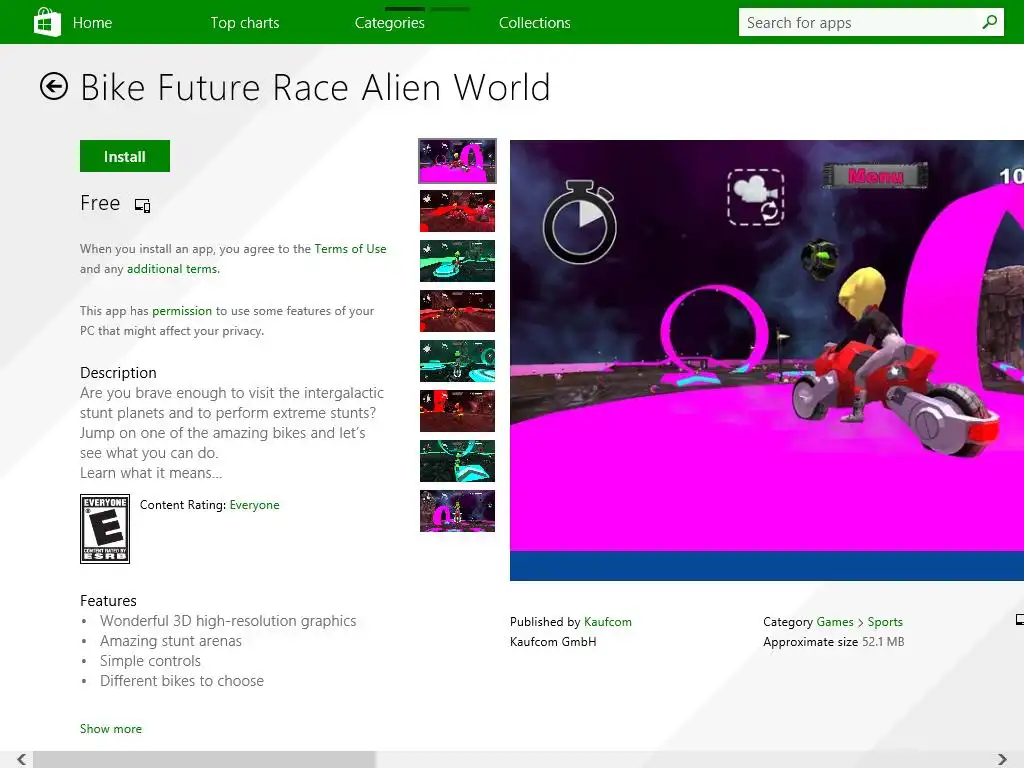The height and width of the screenshot is (768, 1024).
Task: Click the stopwatch icon in the screenshot
Action: [x=580, y=222]
